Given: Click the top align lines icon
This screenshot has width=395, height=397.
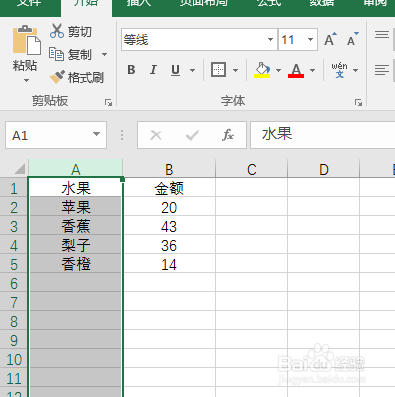Looking at the screenshot, I should [x=382, y=35].
